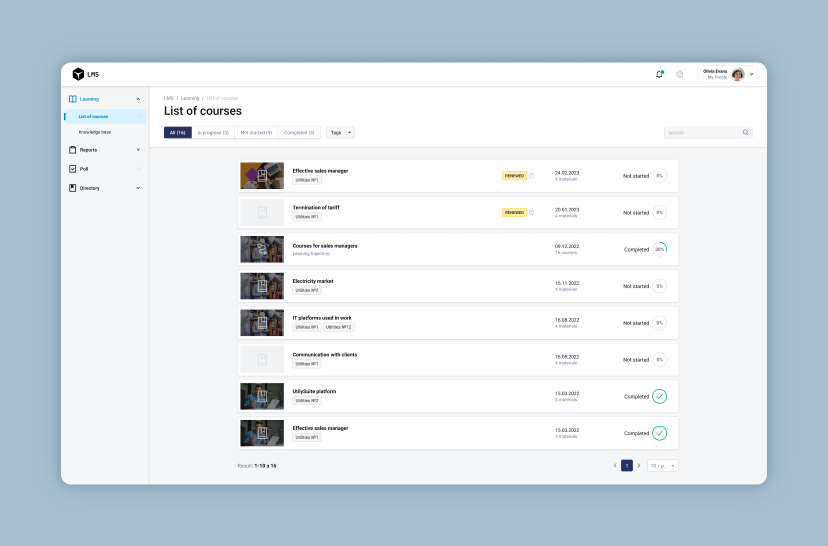Switch to the In progress tab

[213, 132]
